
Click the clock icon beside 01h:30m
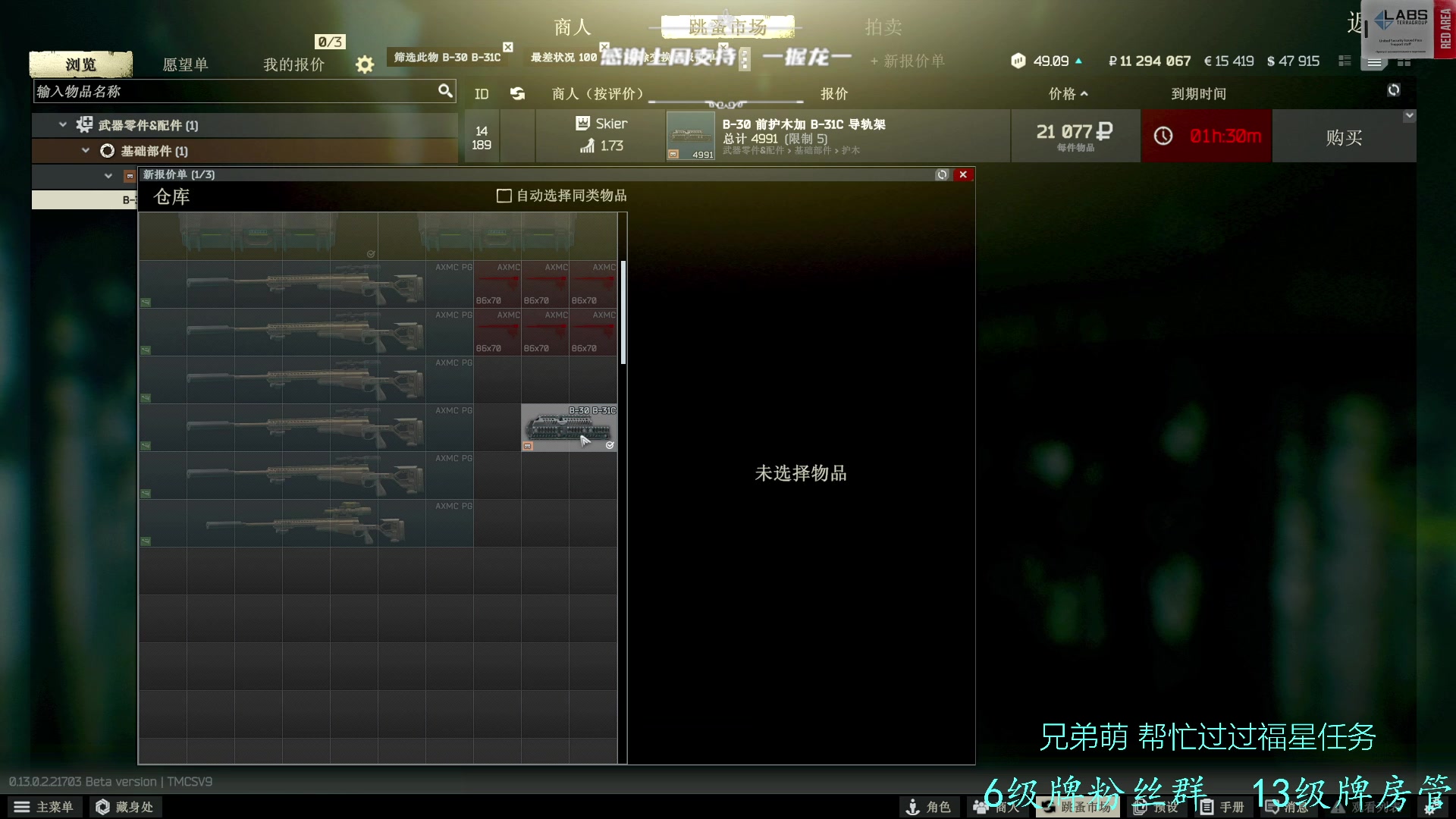tap(1163, 136)
